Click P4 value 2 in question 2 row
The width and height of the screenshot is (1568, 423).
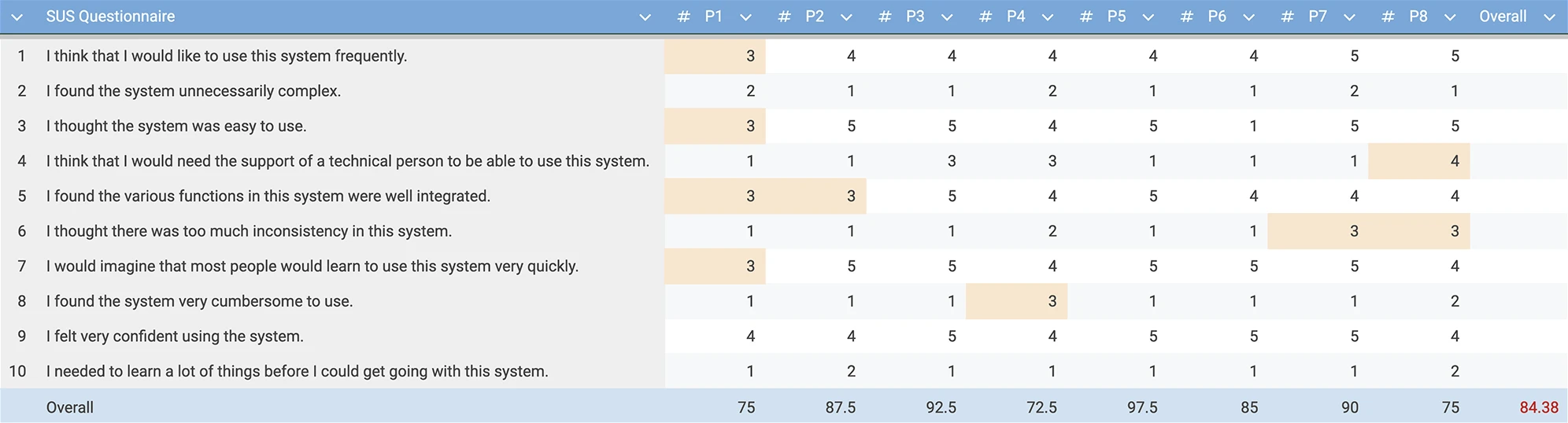coord(1052,91)
